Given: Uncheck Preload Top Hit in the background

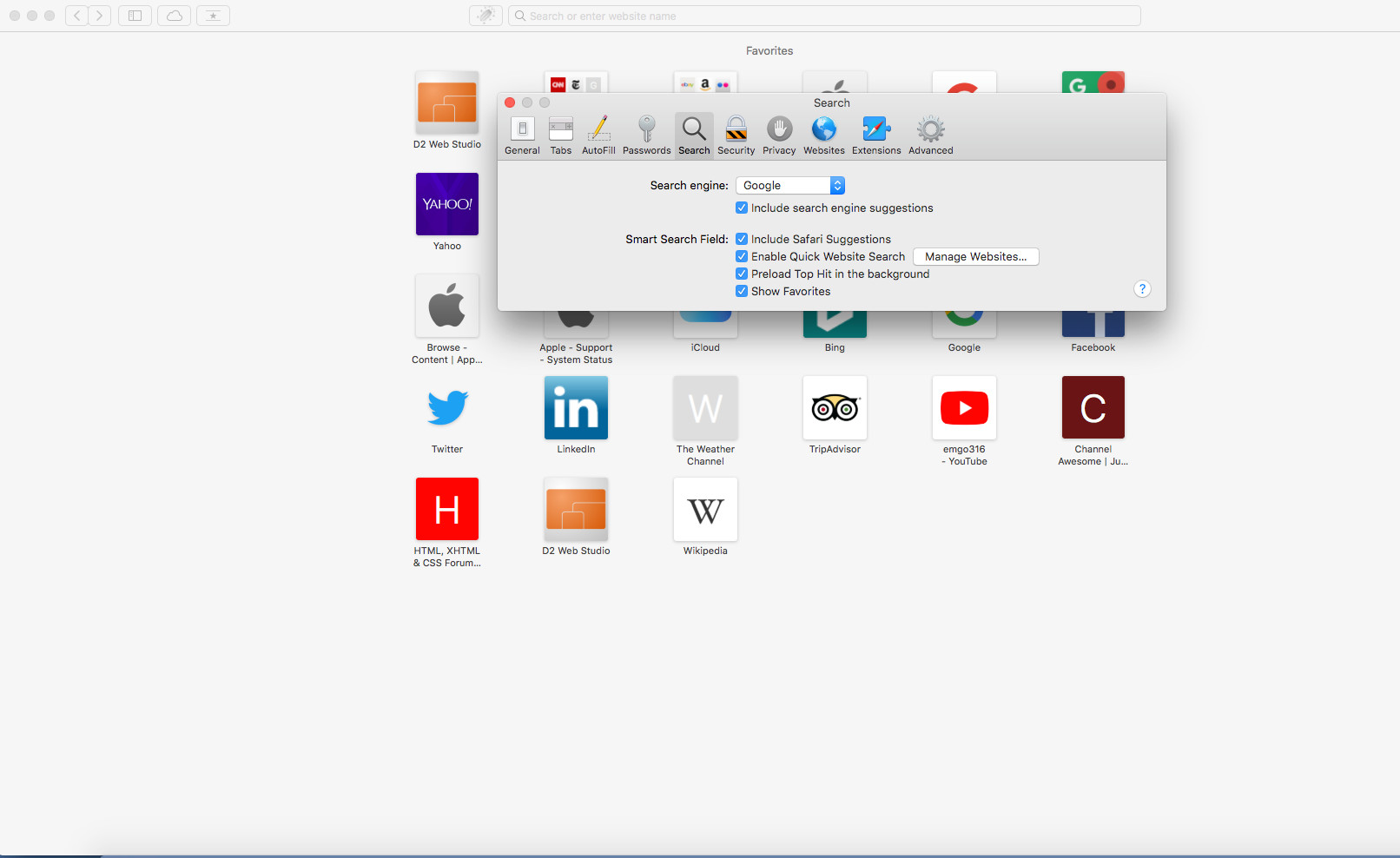Looking at the screenshot, I should point(742,274).
